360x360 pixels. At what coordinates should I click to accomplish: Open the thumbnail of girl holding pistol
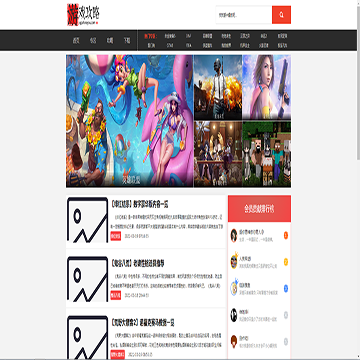point(267,87)
